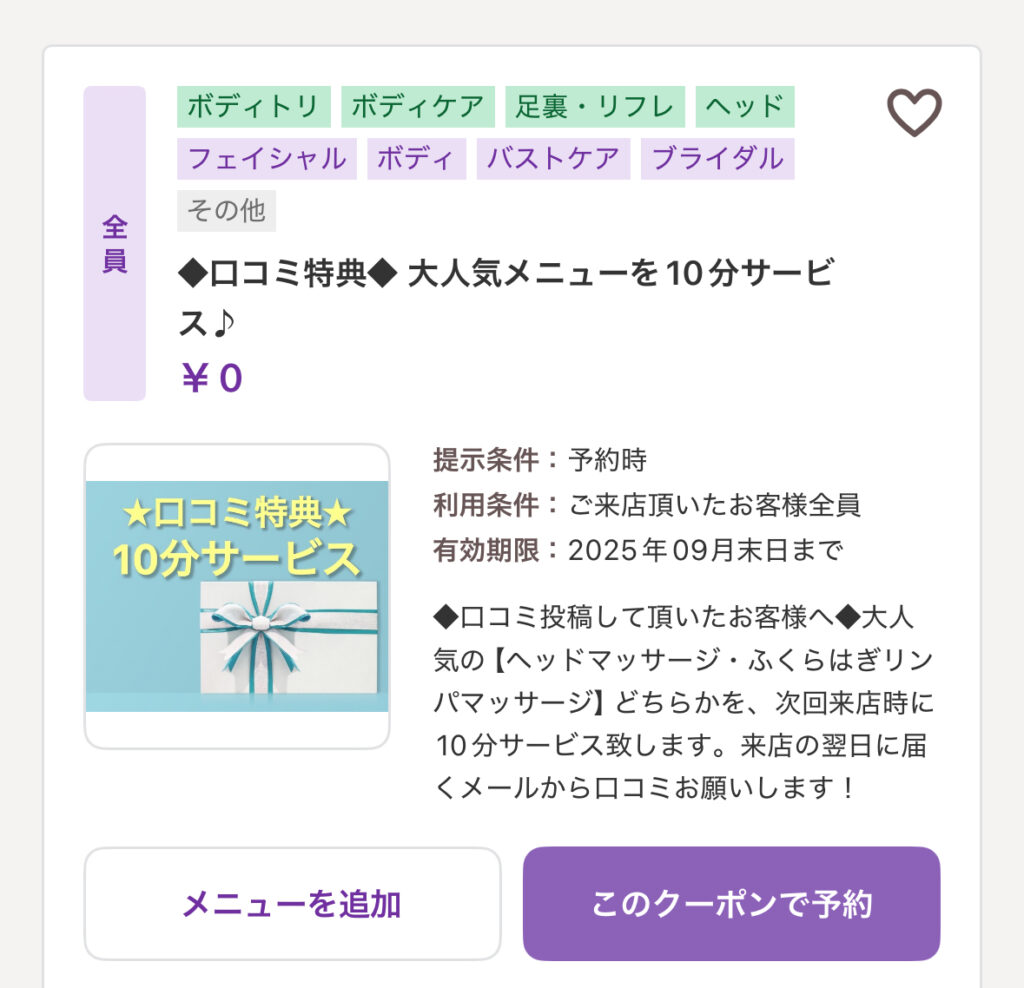Click the gray その他 tag
The width and height of the screenshot is (1024, 988).
pos(226,210)
